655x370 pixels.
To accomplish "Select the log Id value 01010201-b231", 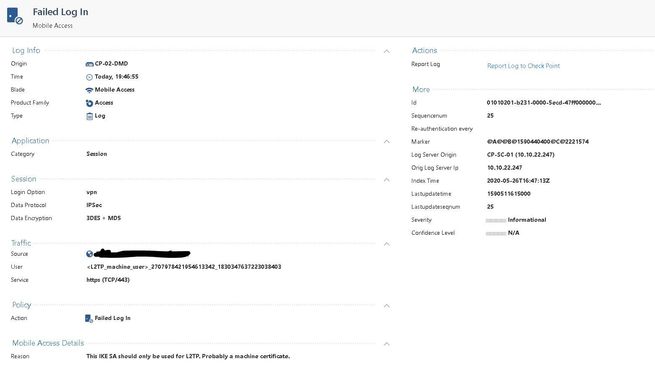I will [543, 102].
